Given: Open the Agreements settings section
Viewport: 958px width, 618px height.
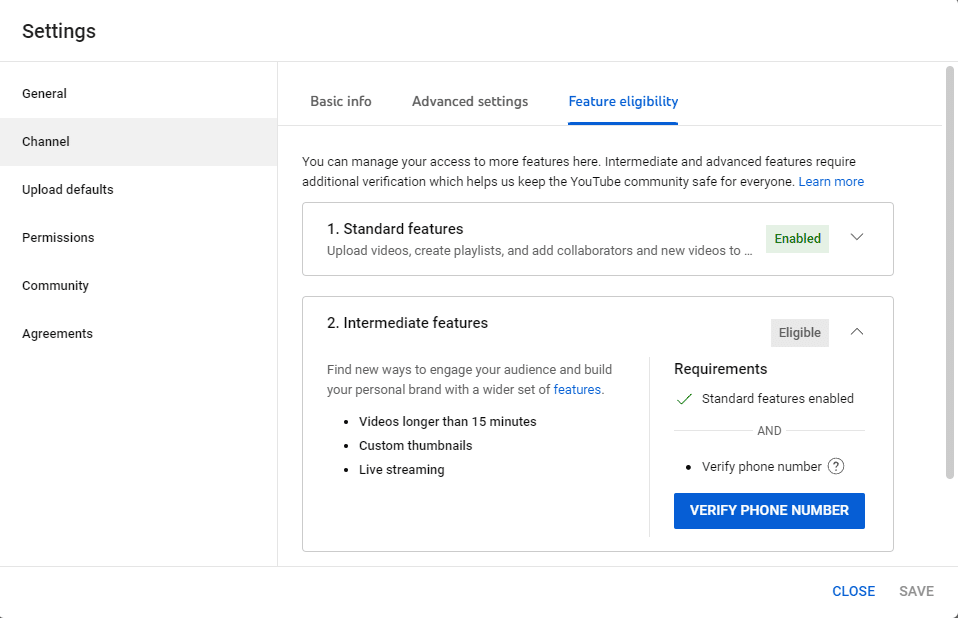Looking at the screenshot, I should 139,333.
